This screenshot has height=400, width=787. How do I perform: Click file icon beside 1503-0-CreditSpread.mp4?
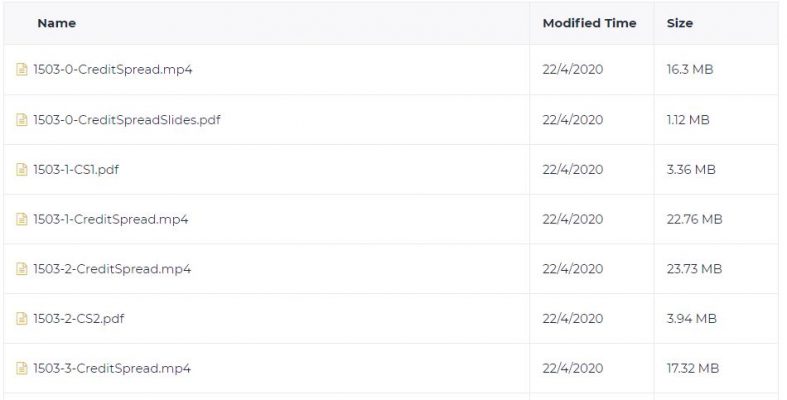pyautogui.click(x=22, y=69)
